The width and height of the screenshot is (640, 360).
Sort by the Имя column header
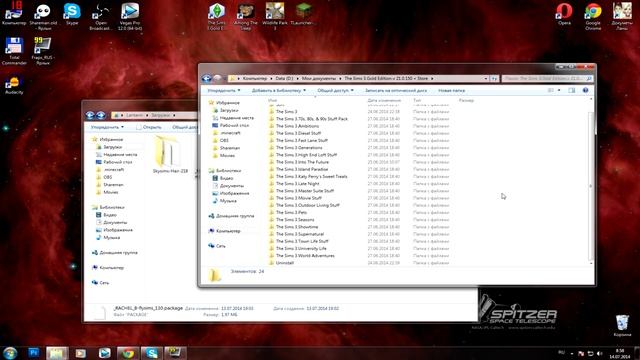[x=272, y=100]
